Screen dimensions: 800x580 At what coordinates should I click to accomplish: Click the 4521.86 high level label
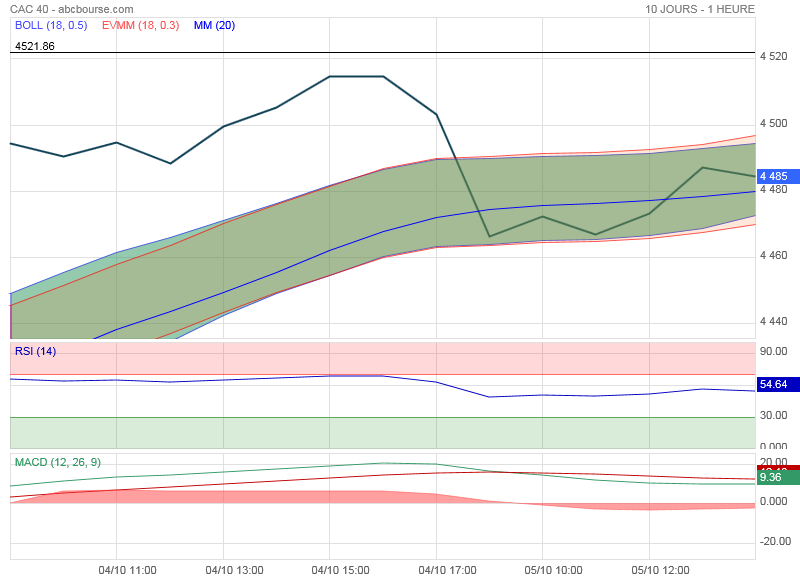tap(35, 46)
